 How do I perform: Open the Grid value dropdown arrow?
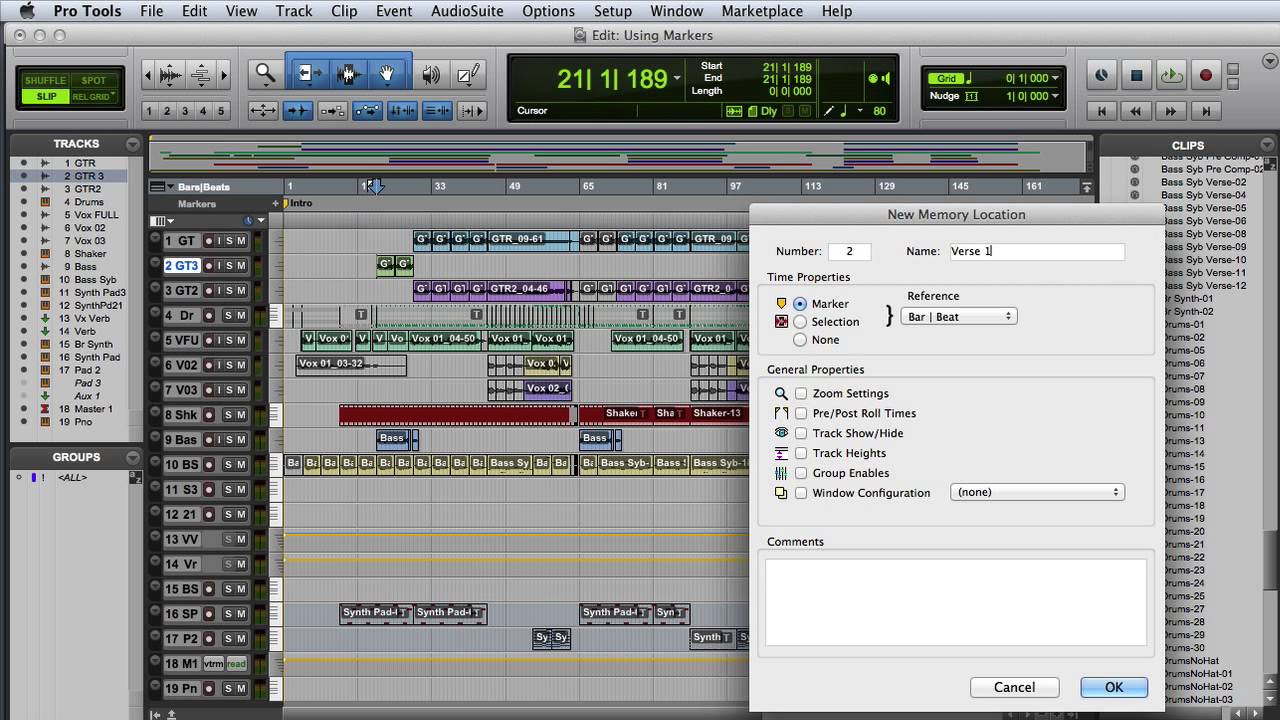coord(1055,78)
